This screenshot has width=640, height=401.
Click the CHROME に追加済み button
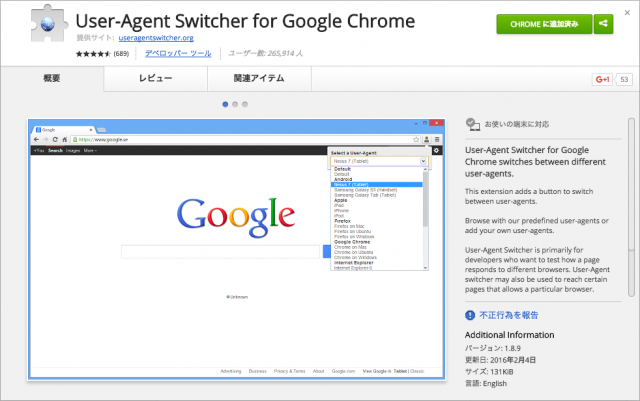[x=543, y=25]
